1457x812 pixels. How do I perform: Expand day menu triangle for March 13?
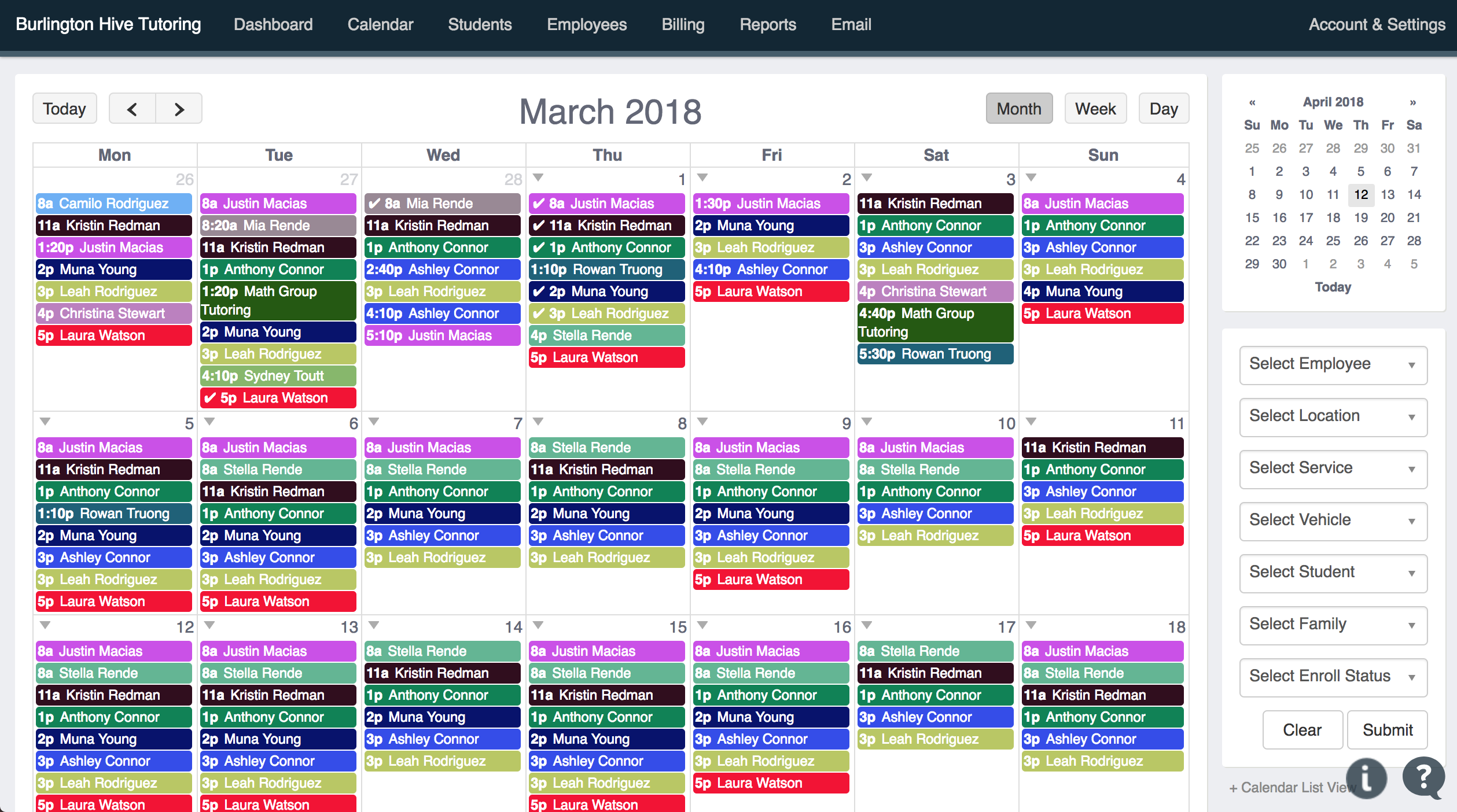[x=209, y=625]
